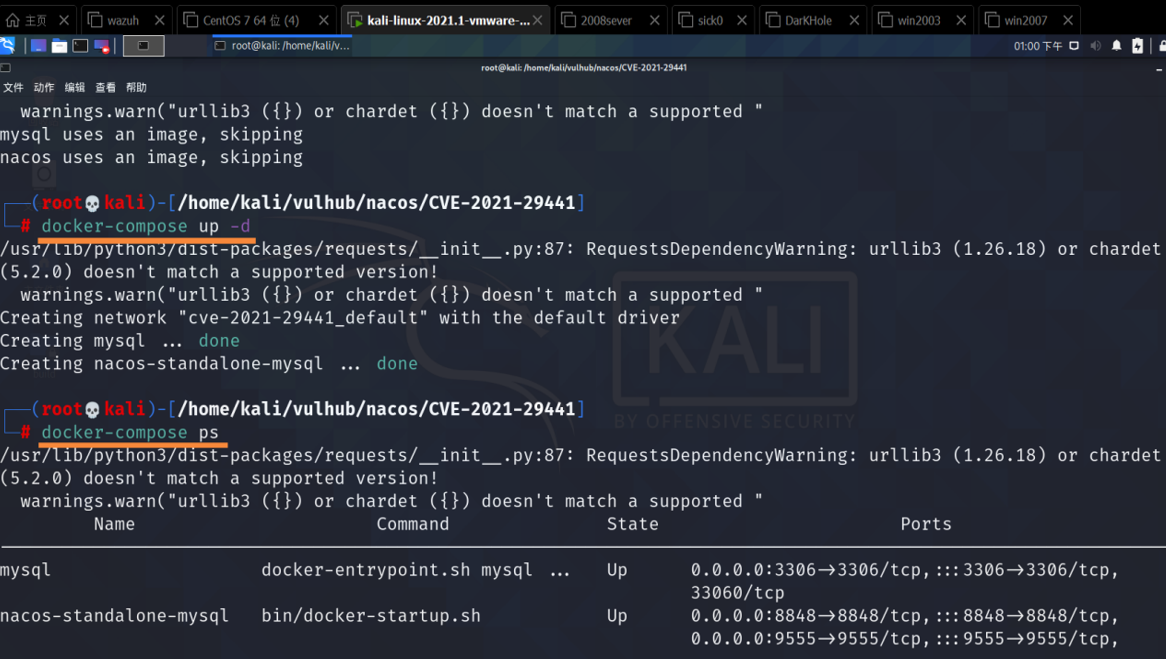Open the 编辑 menu in the terminal
This screenshot has height=659, width=1166.
tap(74, 88)
